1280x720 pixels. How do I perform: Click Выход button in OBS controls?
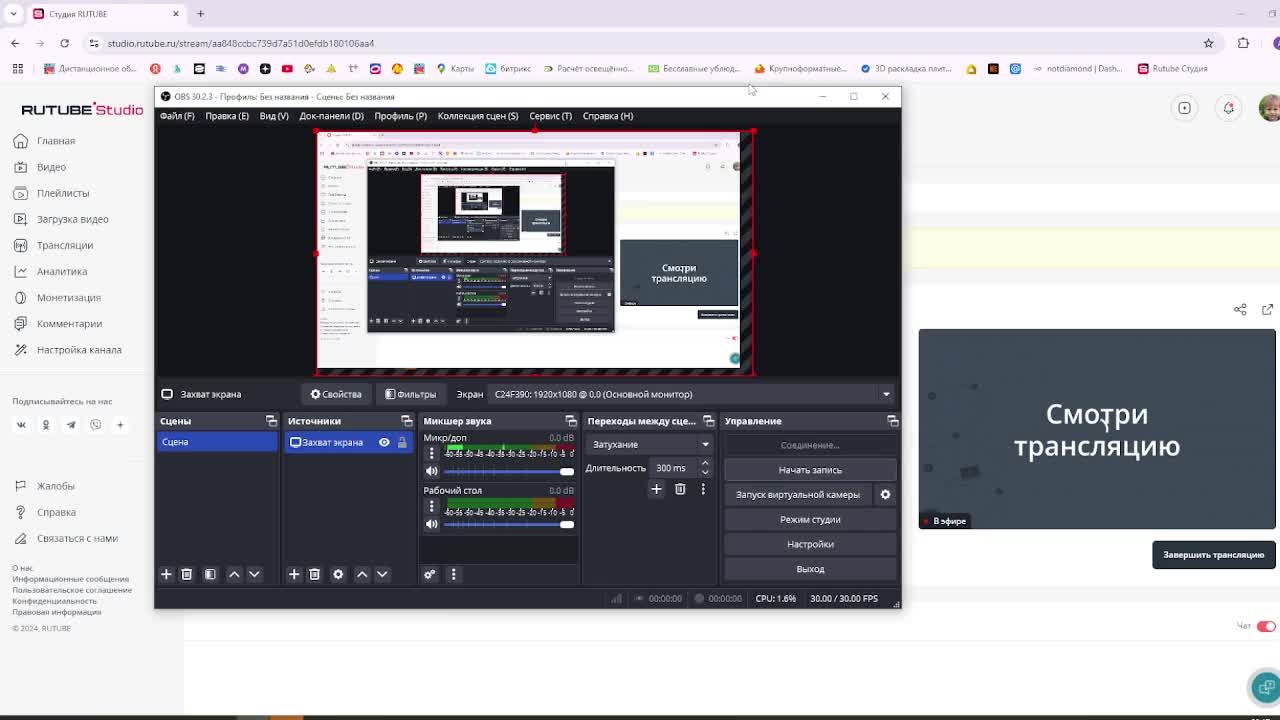(810, 569)
